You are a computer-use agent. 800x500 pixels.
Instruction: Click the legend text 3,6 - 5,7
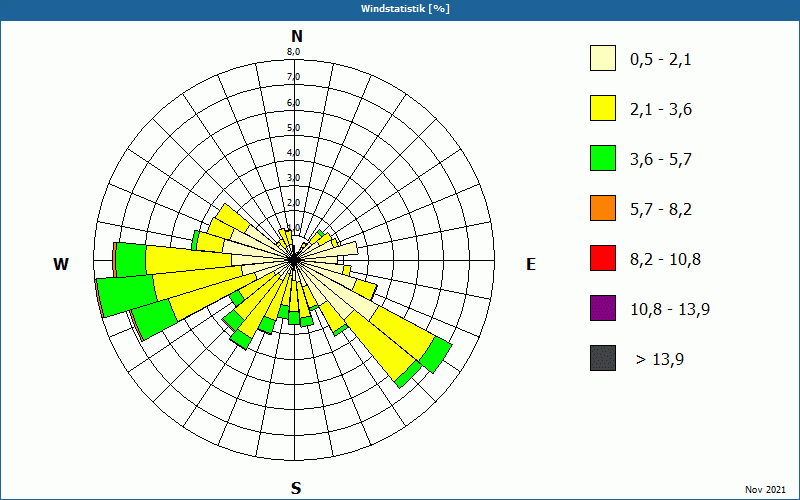(661, 160)
